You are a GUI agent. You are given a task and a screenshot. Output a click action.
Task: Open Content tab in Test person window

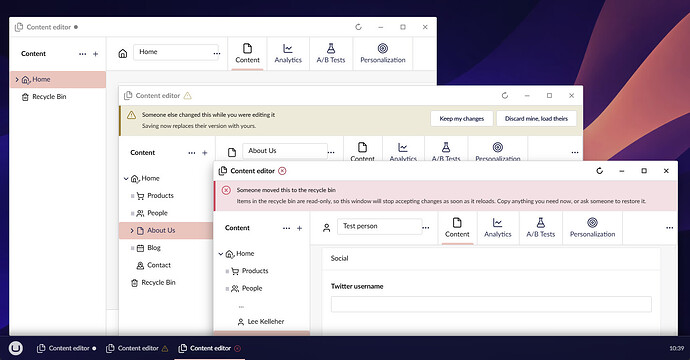point(457,228)
